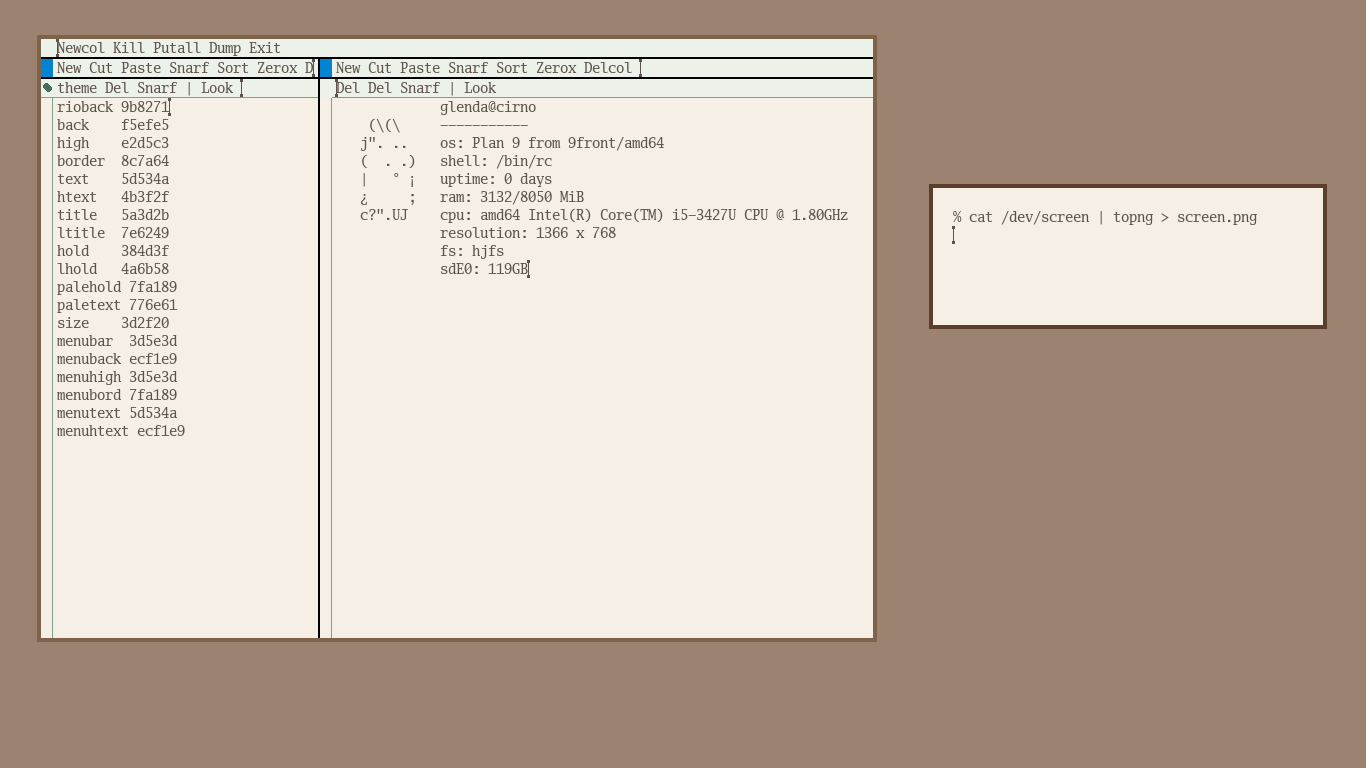Click the rio terminal command line text
The image size is (1366, 768).
click(1105, 217)
